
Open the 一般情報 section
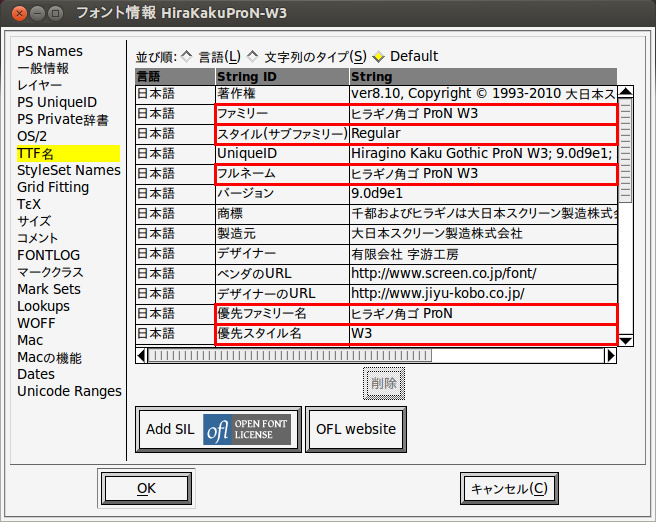(x=43, y=68)
